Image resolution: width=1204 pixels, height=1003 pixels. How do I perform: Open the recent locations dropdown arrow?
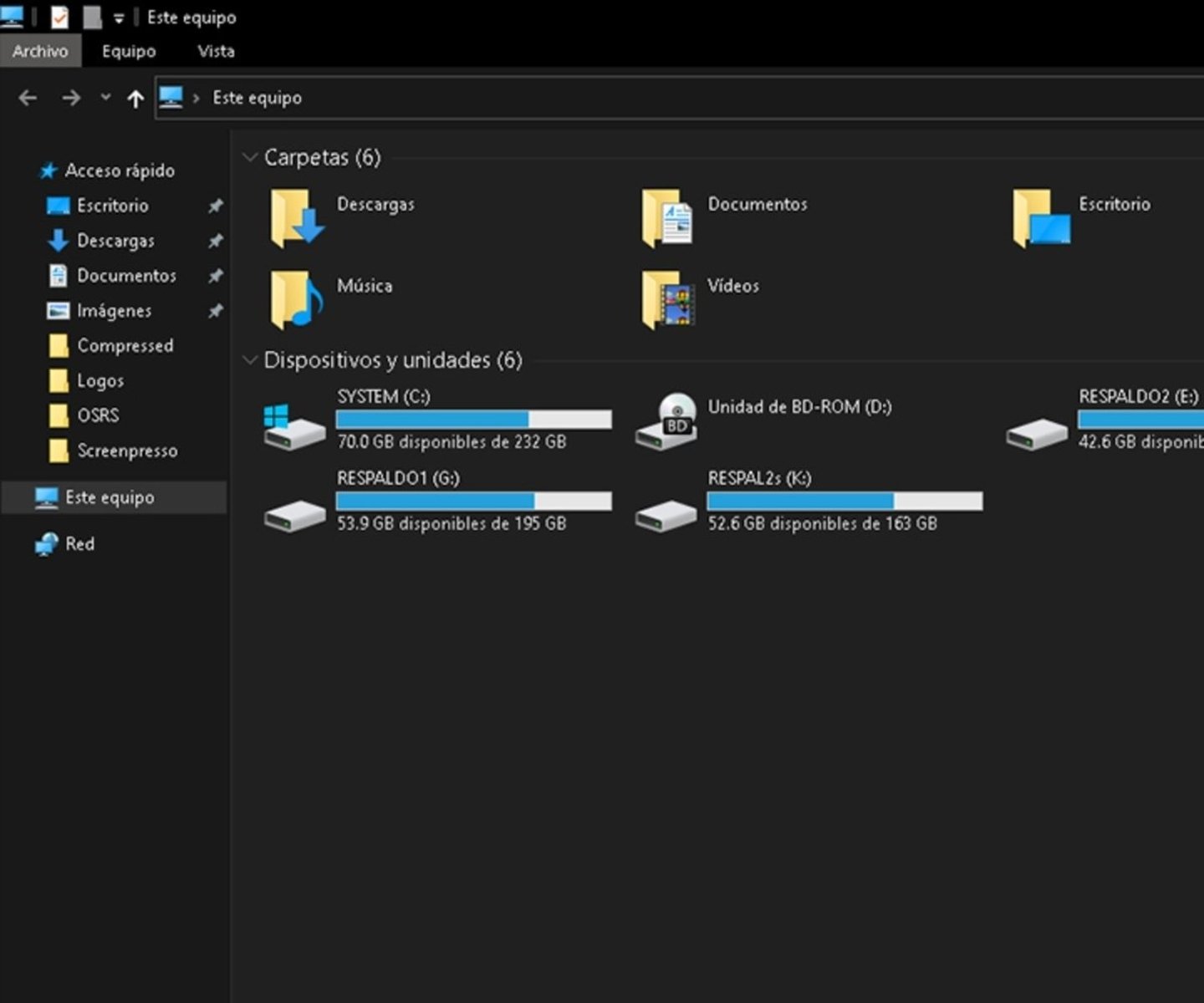click(x=105, y=97)
